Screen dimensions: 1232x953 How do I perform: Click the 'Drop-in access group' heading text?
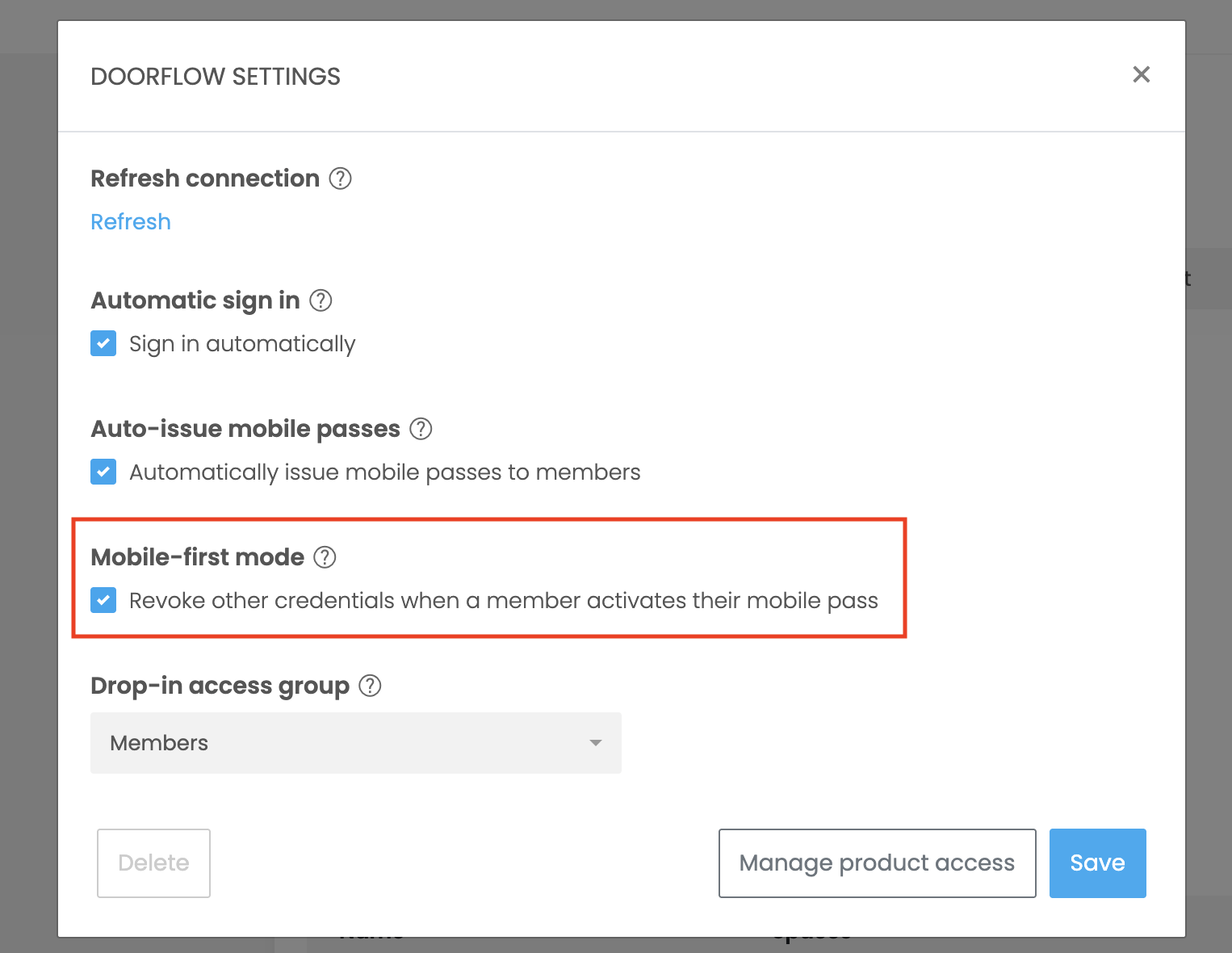[220, 686]
